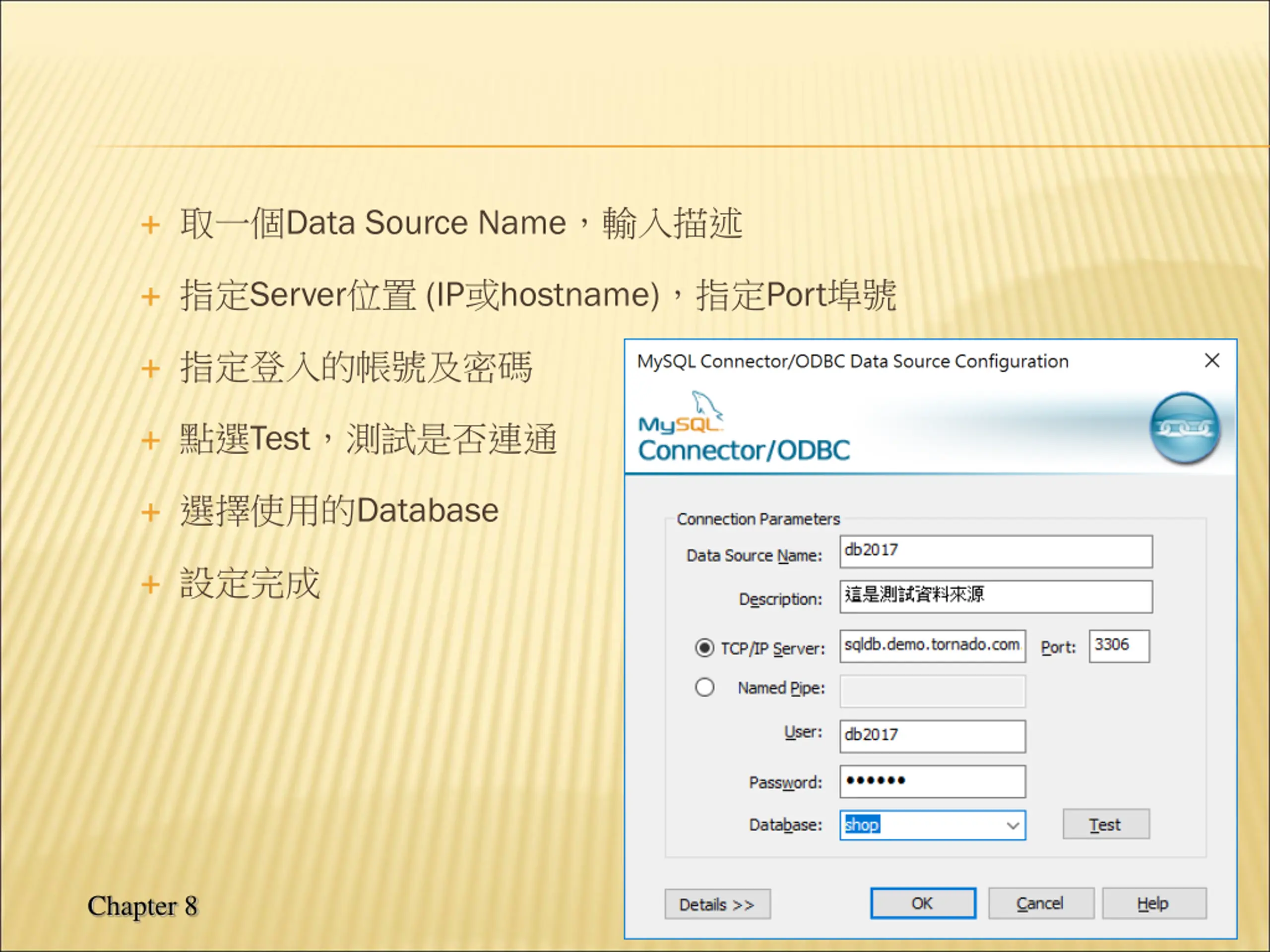The width and height of the screenshot is (1270, 952).
Task: Click the 點選Test bullet text
Action: [x=368, y=439]
